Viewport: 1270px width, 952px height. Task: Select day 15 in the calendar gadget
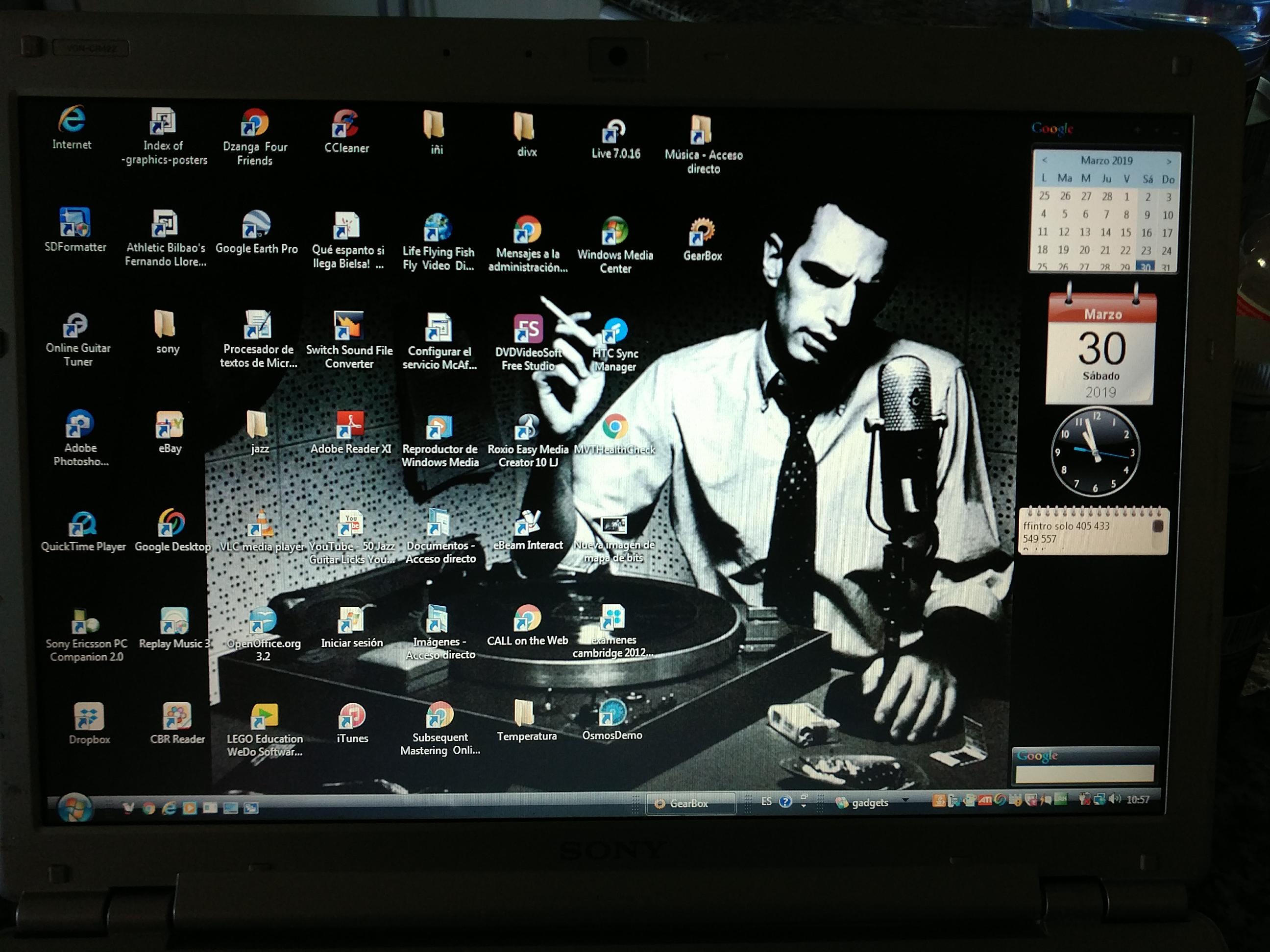(x=1126, y=233)
